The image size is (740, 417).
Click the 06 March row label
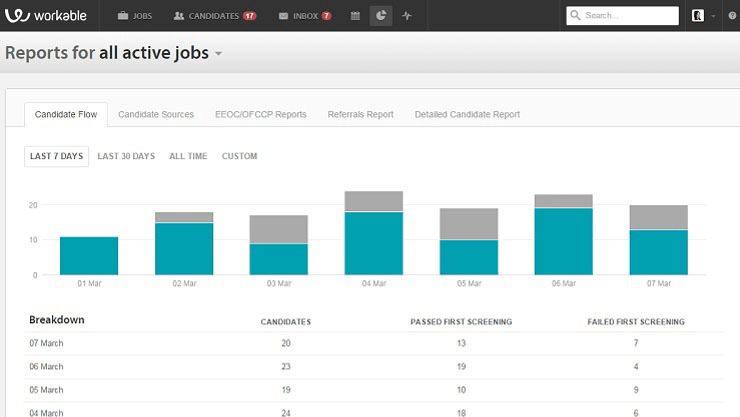[x=46, y=367]
